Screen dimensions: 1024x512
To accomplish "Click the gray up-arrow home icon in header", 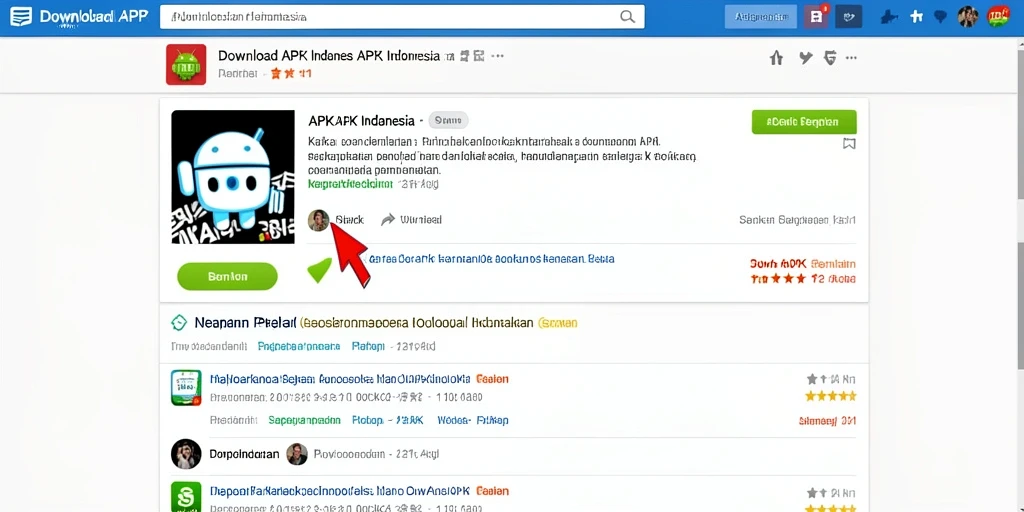I will click(x=776, y=58).
